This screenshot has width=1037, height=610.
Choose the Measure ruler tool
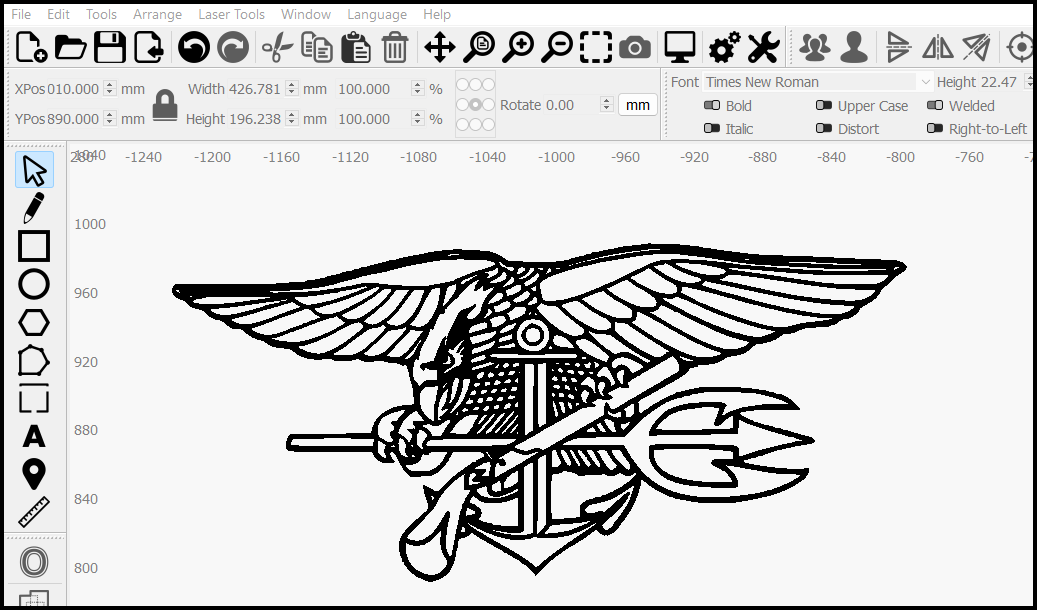pyautogui.click(x=34, y=512)
